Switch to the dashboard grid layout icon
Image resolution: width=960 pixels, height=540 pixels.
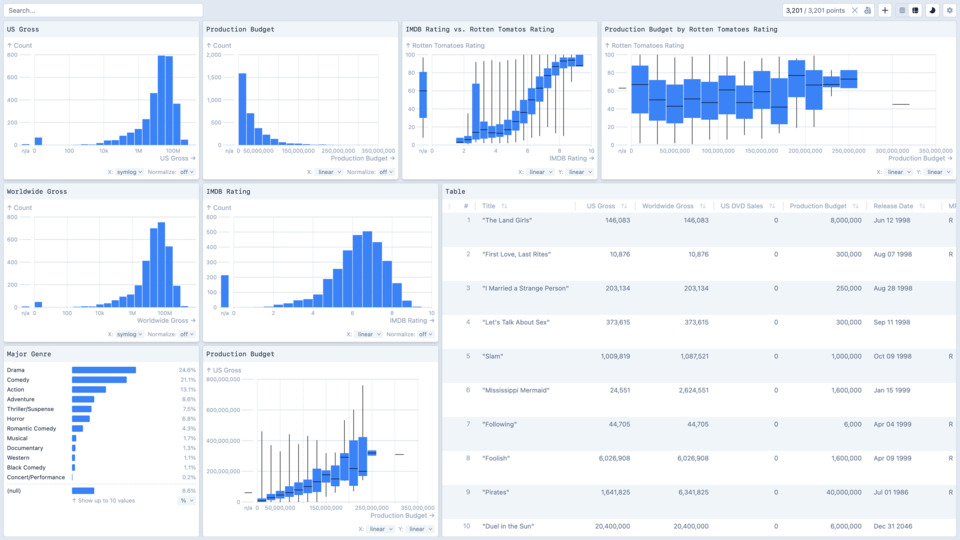[x=915, y=10]
